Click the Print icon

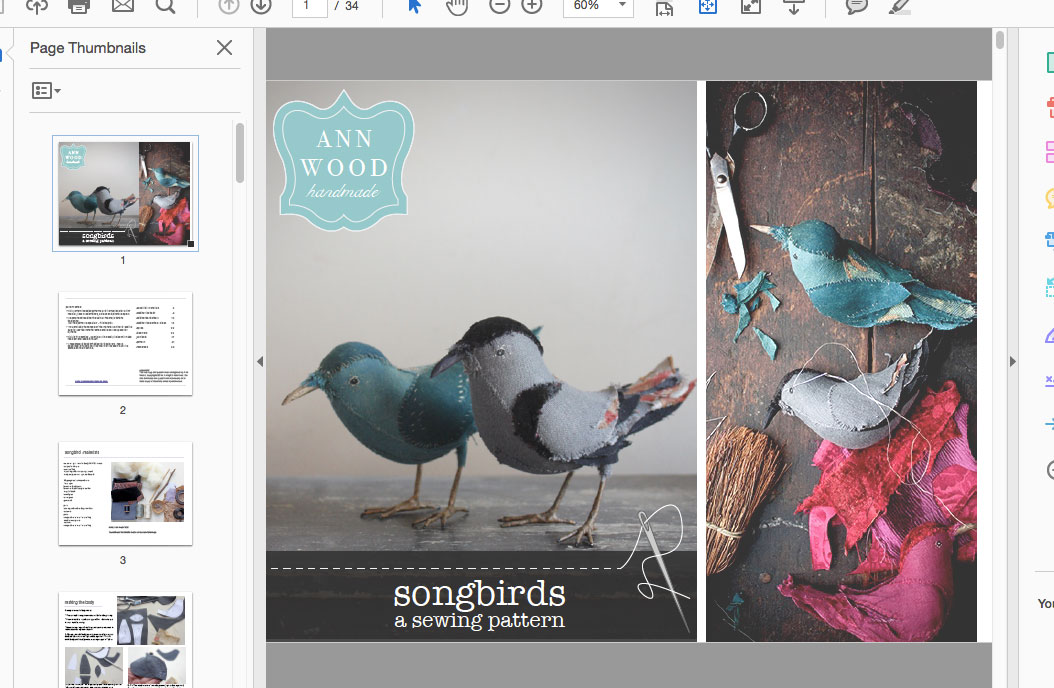(x=79, y=7)
